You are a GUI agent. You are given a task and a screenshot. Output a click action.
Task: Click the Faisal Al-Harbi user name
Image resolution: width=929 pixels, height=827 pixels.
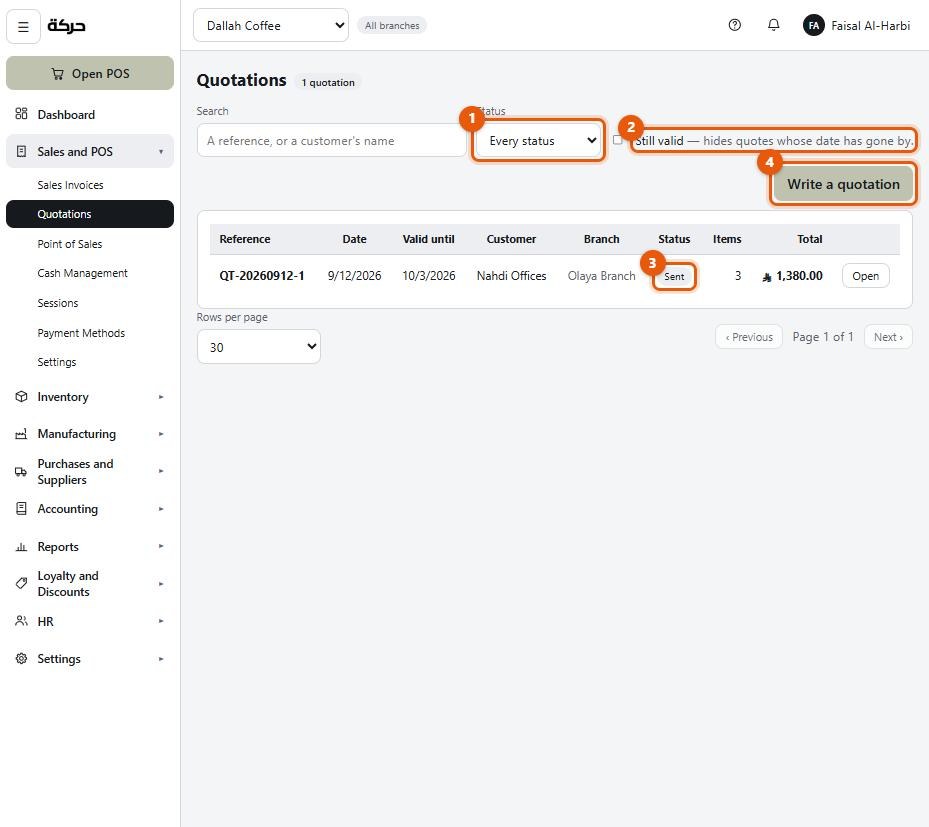pyautogui.click(x=870, y=25)
